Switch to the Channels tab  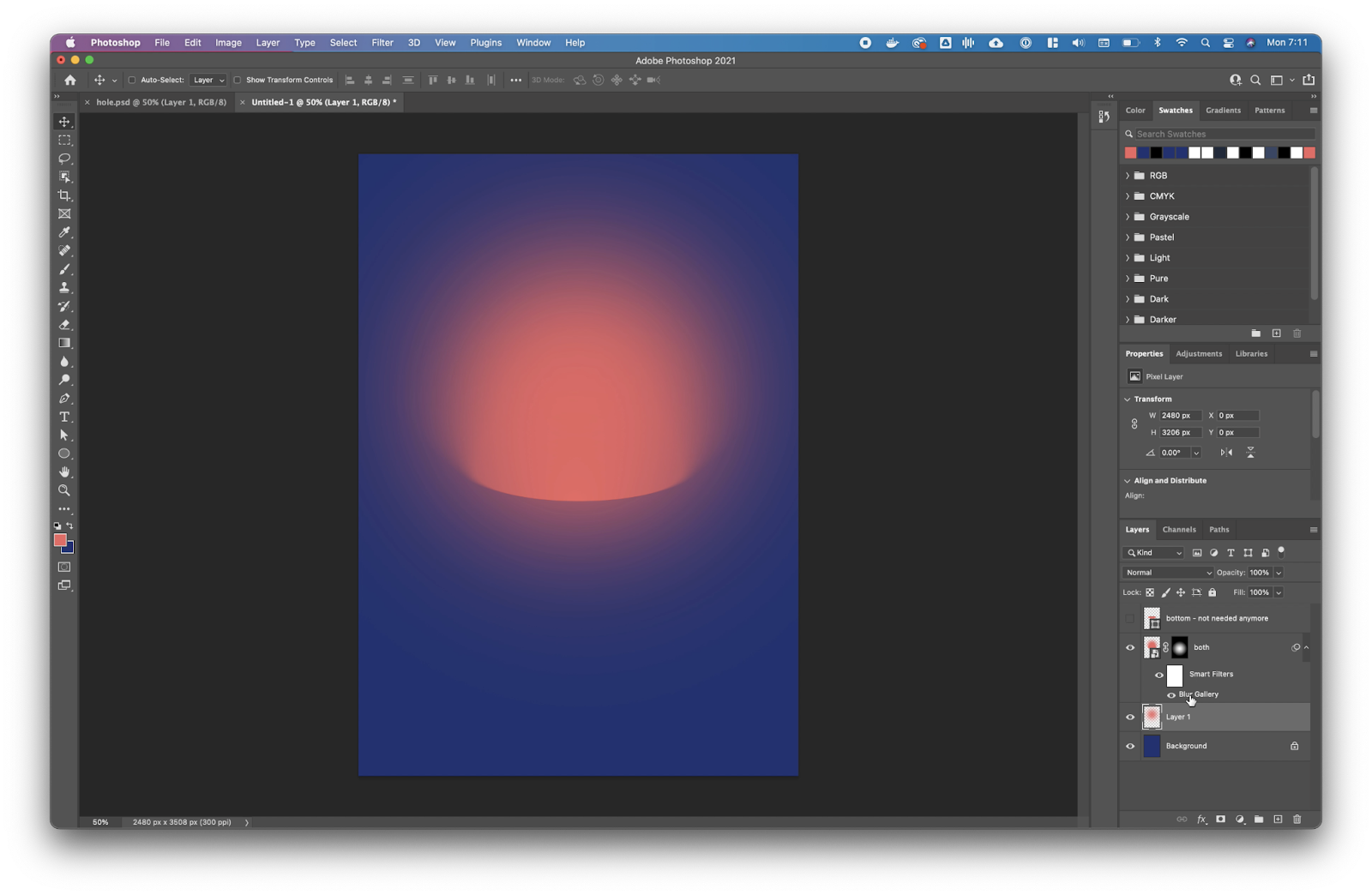pos(1179,530)
